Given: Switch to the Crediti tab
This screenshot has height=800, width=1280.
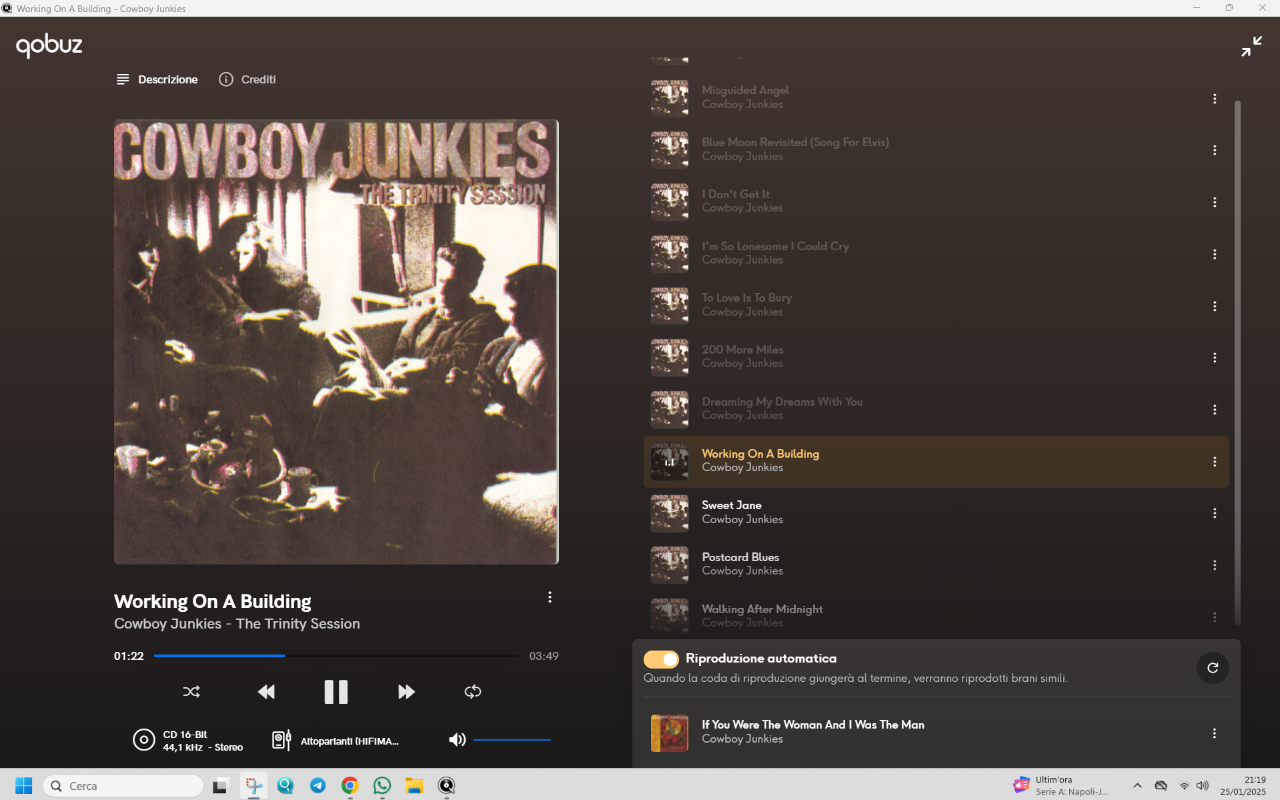Looking at the screenshot, I should click(x=247, y=79).
